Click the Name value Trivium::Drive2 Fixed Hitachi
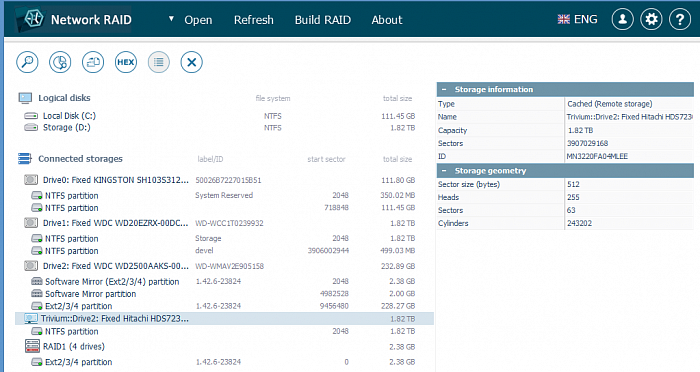Viewport: 700px width, 372px height. coord(629,117)
